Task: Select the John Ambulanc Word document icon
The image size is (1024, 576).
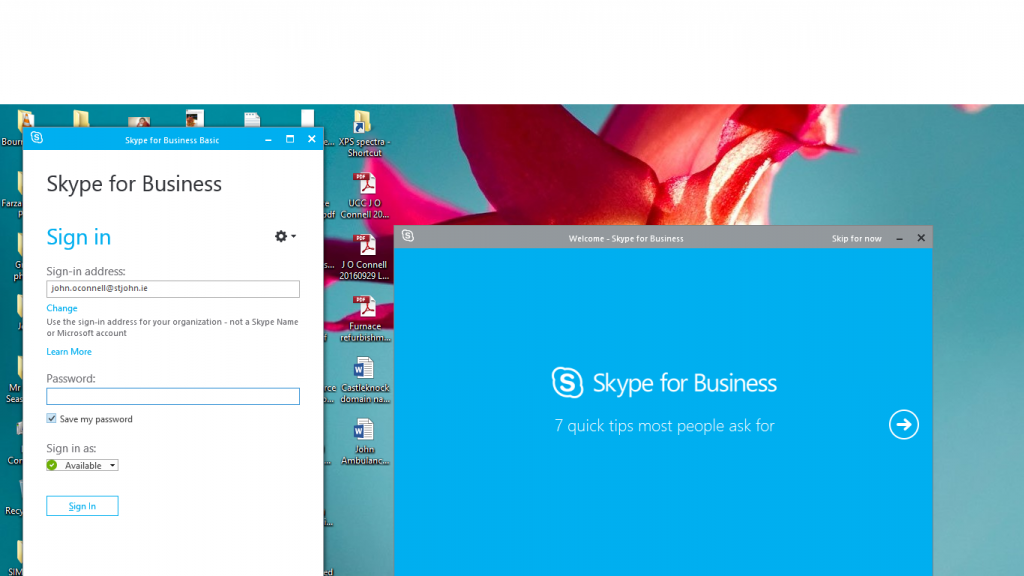Action: [364, 441]
